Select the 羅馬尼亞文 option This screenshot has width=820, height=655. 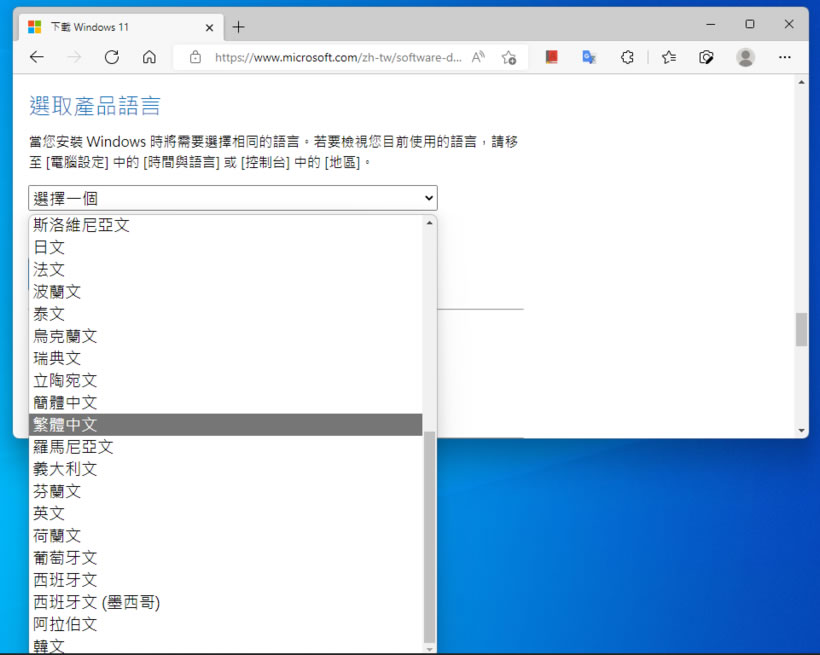(x=225, y=447)
